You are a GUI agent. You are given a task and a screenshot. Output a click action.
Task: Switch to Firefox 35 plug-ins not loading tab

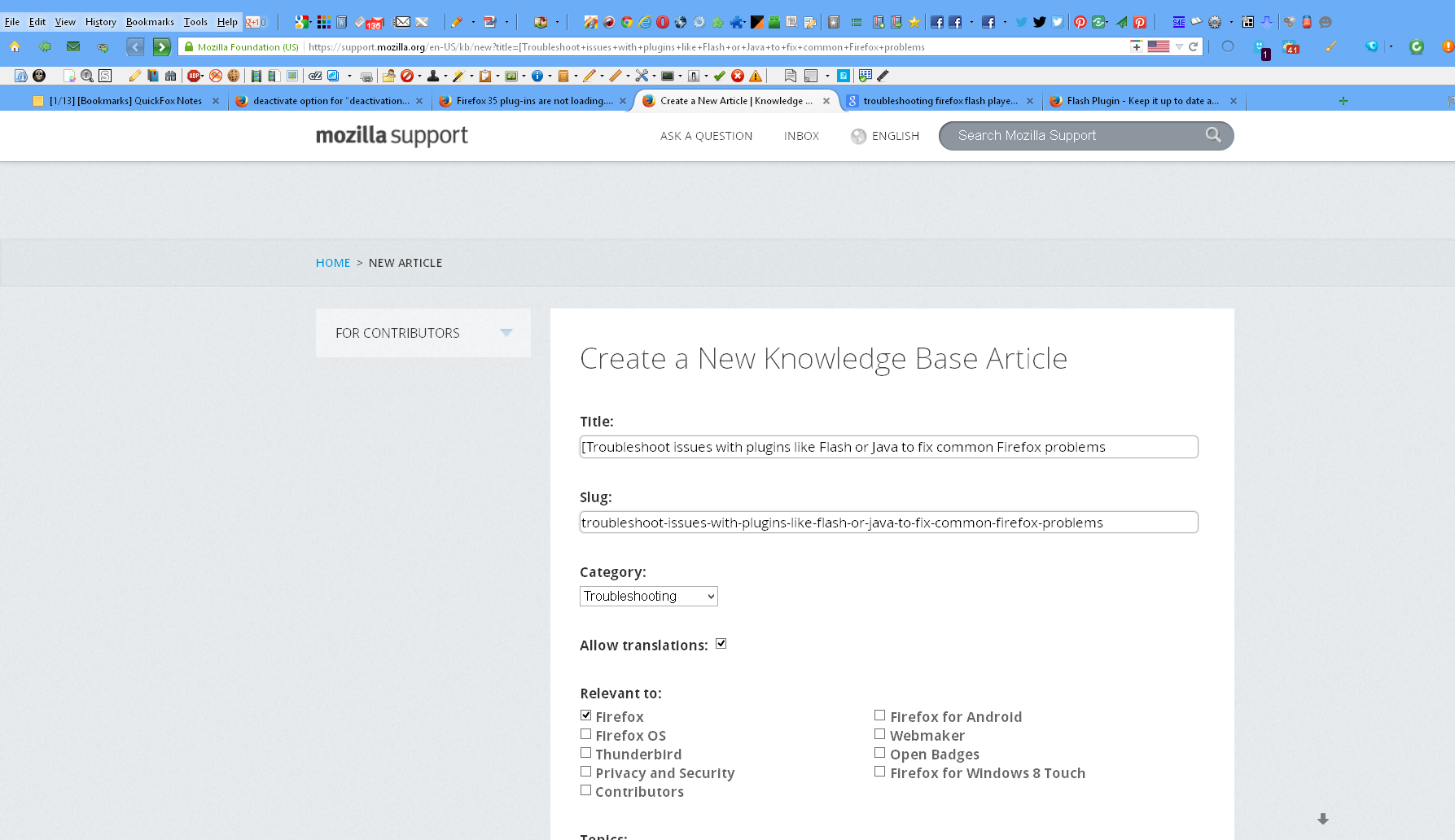point(532,101)
